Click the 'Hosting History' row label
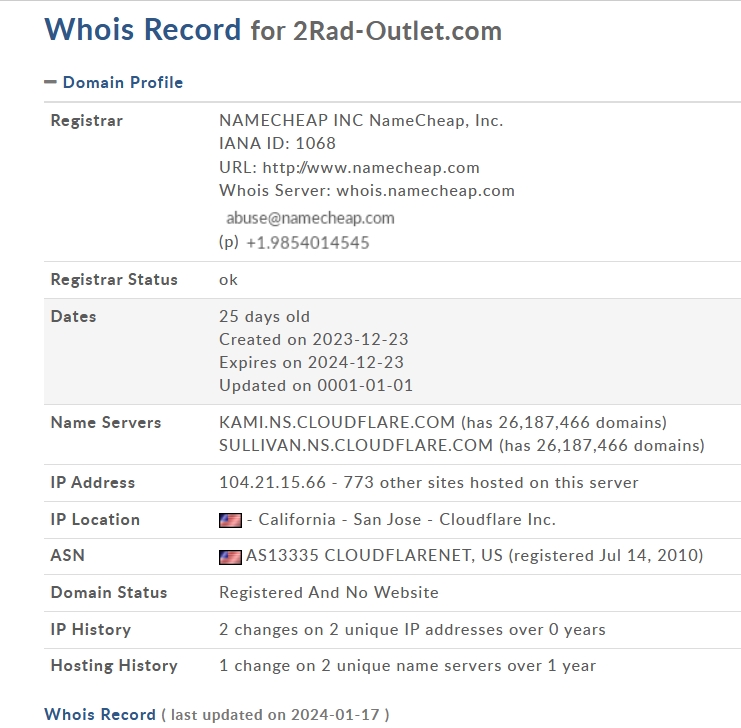This screenshot has width=741, height=728. click(114, 666)
